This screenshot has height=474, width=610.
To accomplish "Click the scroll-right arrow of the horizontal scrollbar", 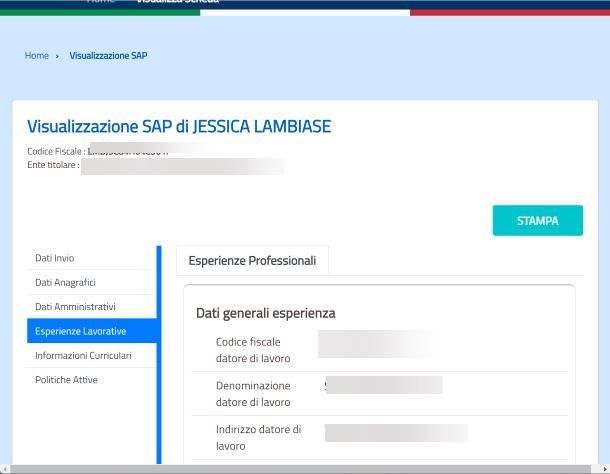I will [605, 469].
